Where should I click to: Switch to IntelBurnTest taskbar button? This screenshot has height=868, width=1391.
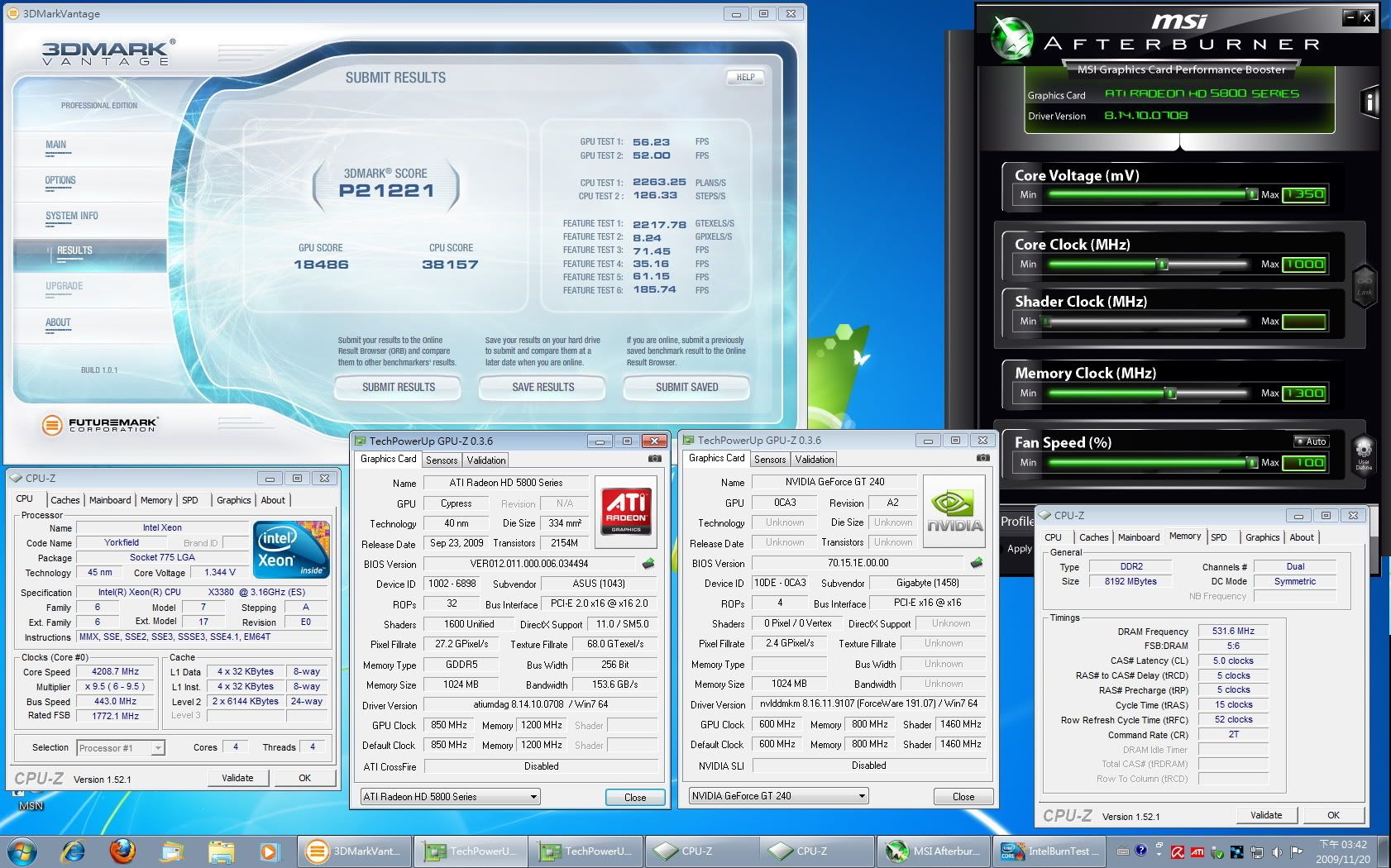pos(1049,851)
